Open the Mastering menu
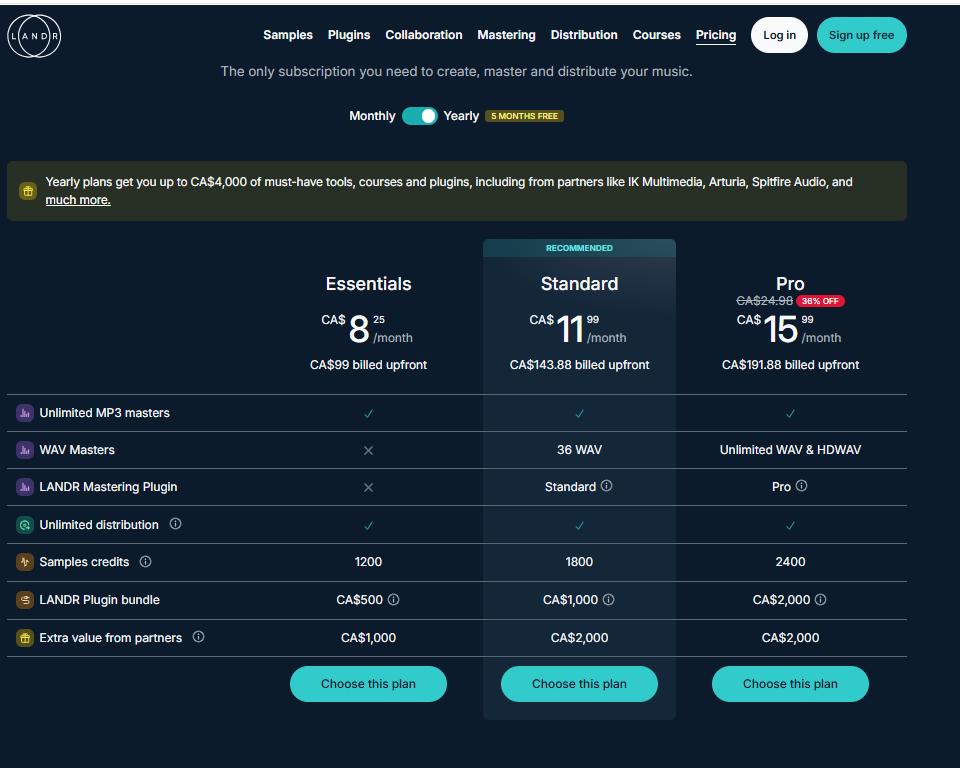Image resolution: width=960 pixels, height=768 pixels. tap(506, 35)
